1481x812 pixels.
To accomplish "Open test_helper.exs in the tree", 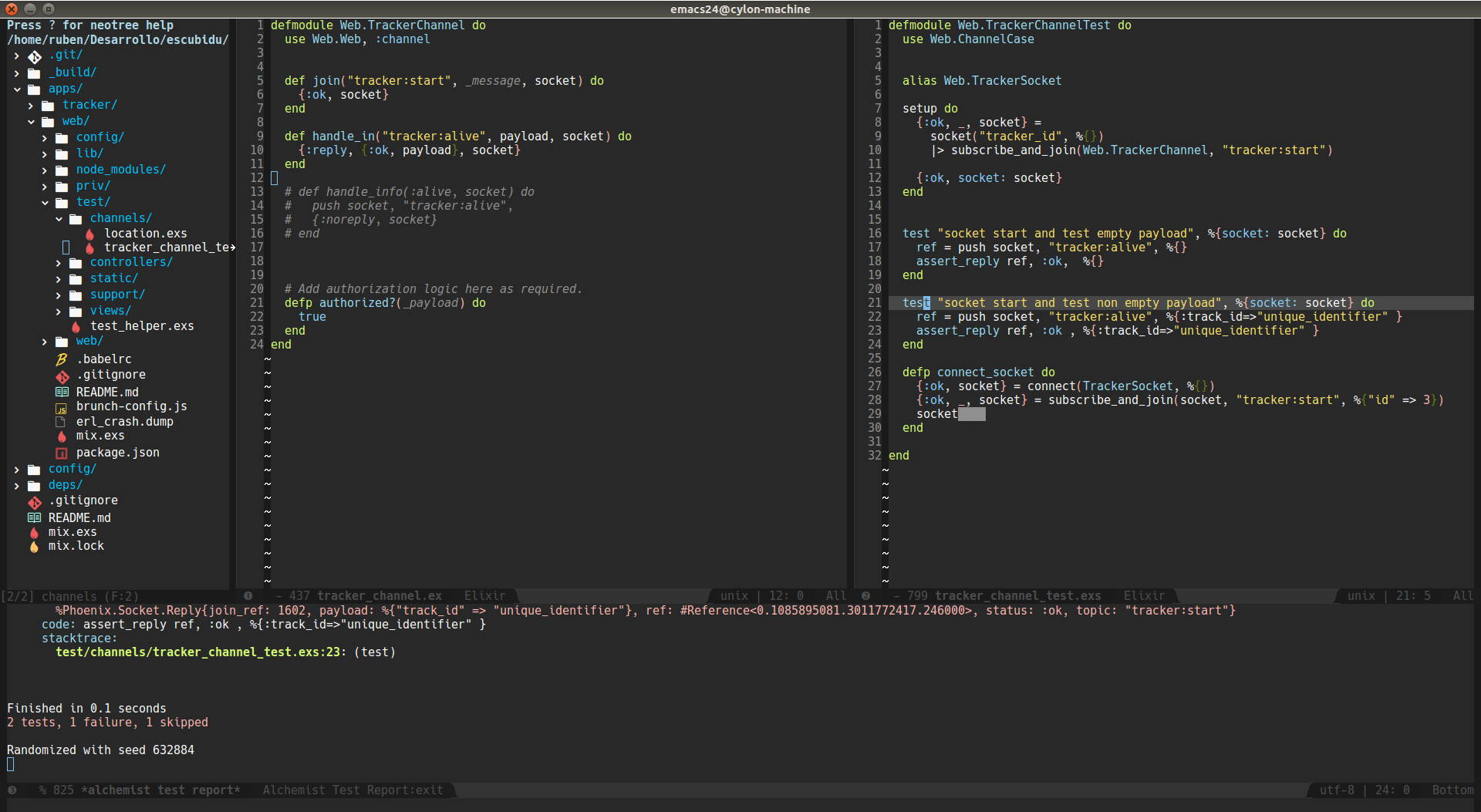I will 142,326.
